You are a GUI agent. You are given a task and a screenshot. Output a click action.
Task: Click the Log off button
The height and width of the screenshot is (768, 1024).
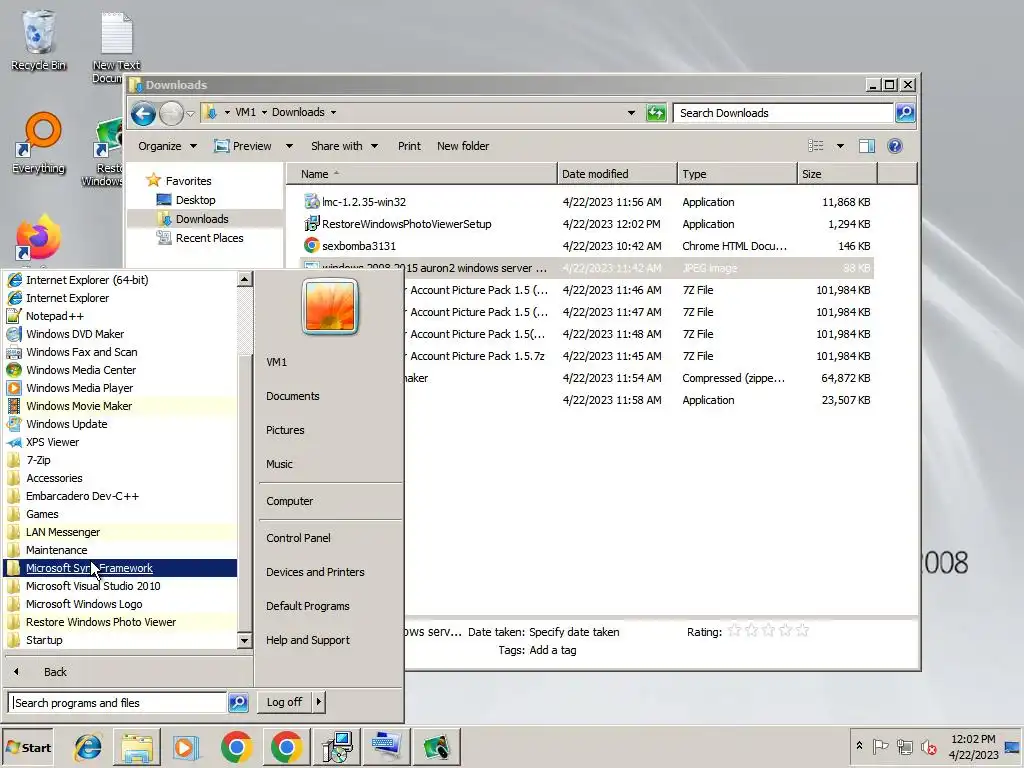pos(284,702)
